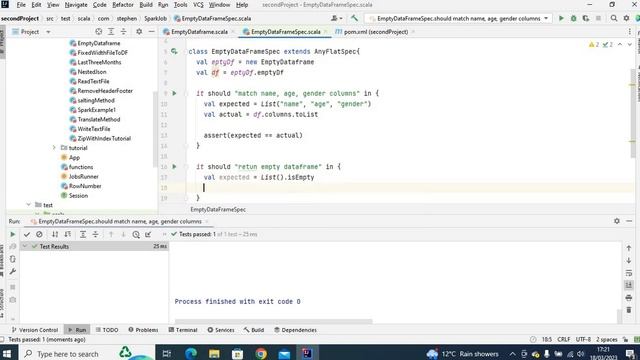
Task: Open VCS menu
Action: 198,5
